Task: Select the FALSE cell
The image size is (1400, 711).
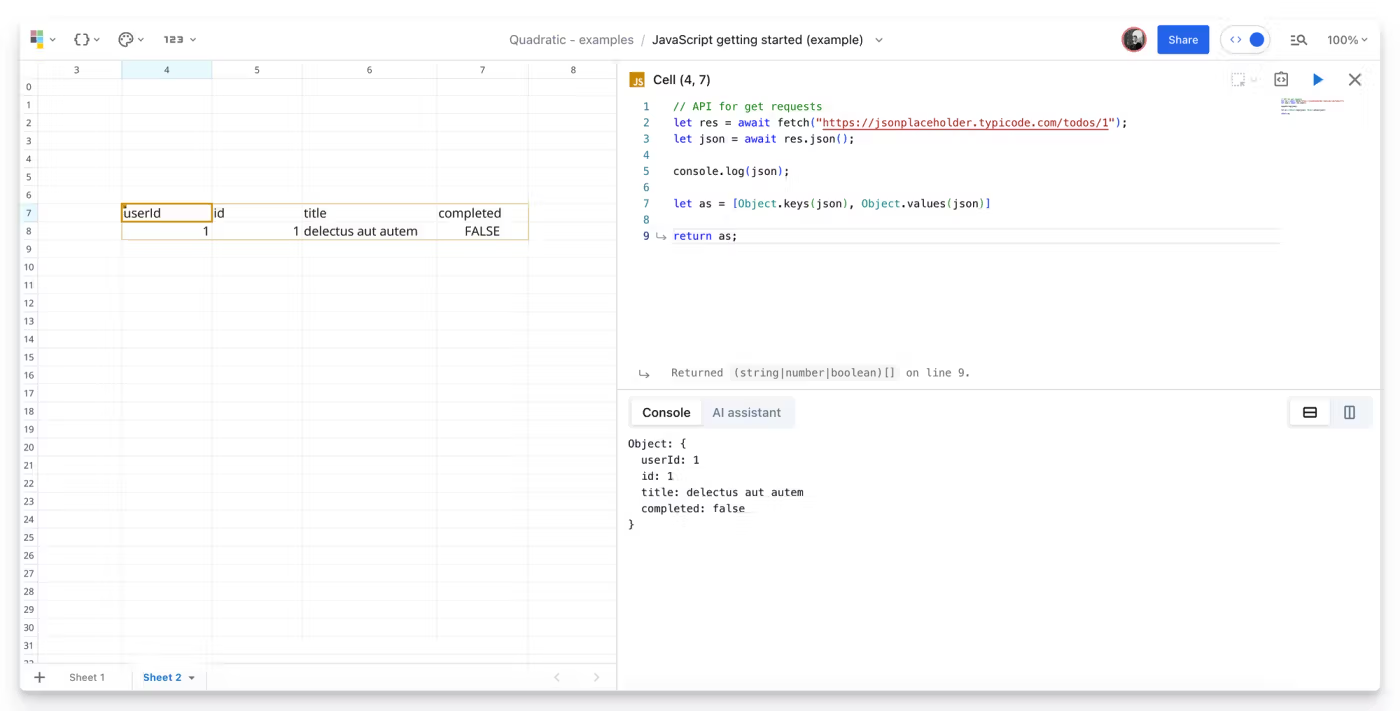Action: [482, 231]
